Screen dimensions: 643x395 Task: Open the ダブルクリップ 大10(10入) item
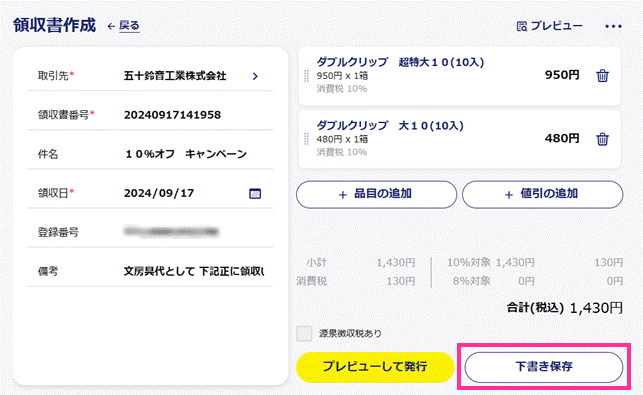(390, 125)
